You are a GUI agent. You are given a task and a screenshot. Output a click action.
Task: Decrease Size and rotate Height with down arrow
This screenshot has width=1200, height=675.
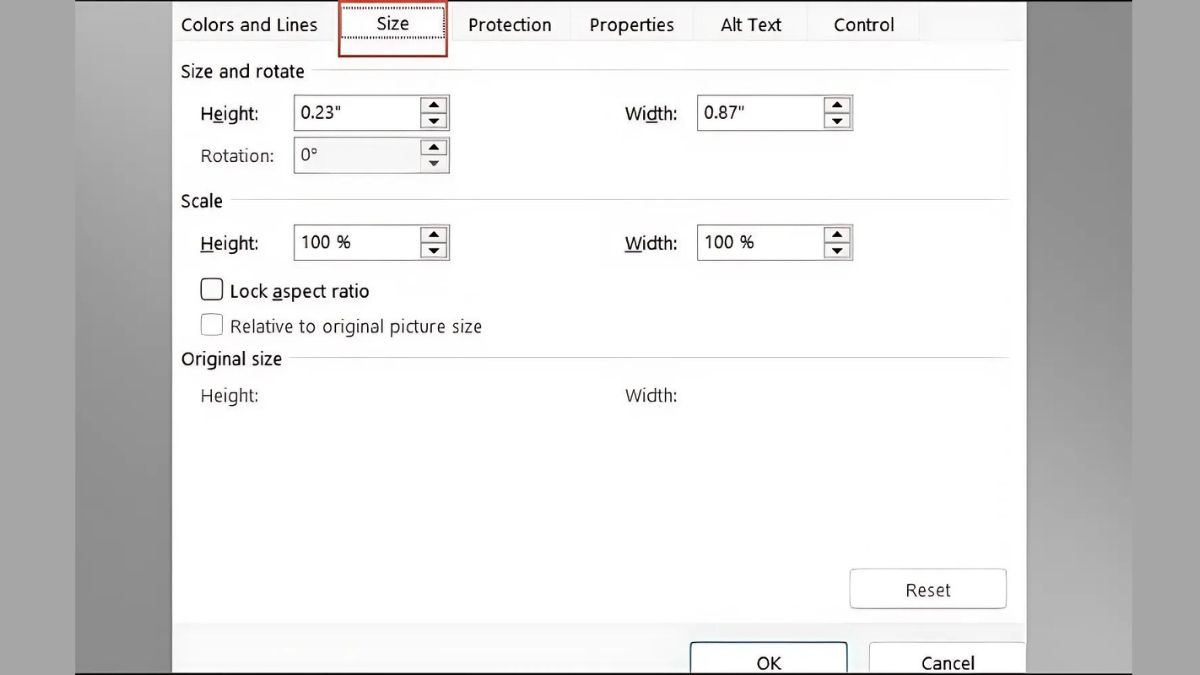(433, 121)
